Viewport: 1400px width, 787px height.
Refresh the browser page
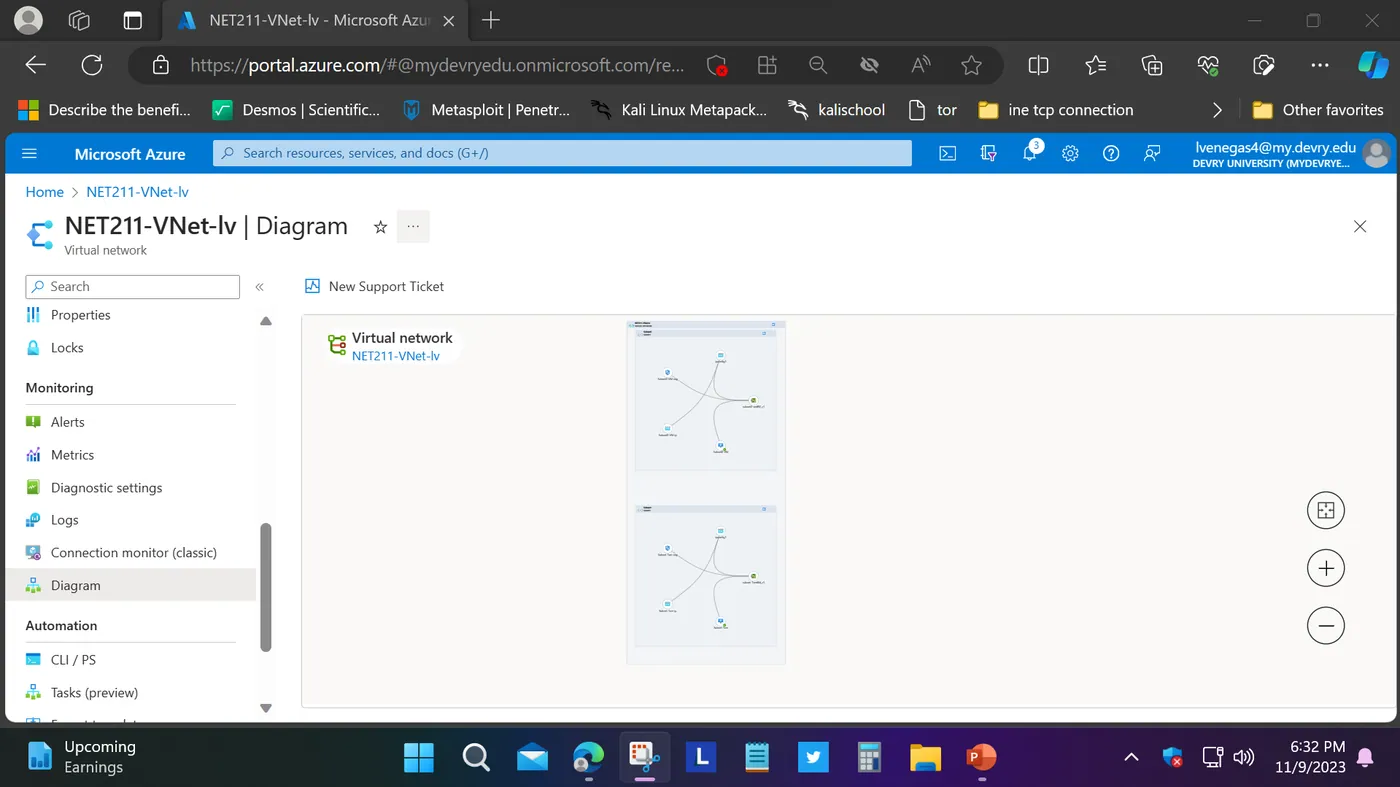tap(92, 65)
